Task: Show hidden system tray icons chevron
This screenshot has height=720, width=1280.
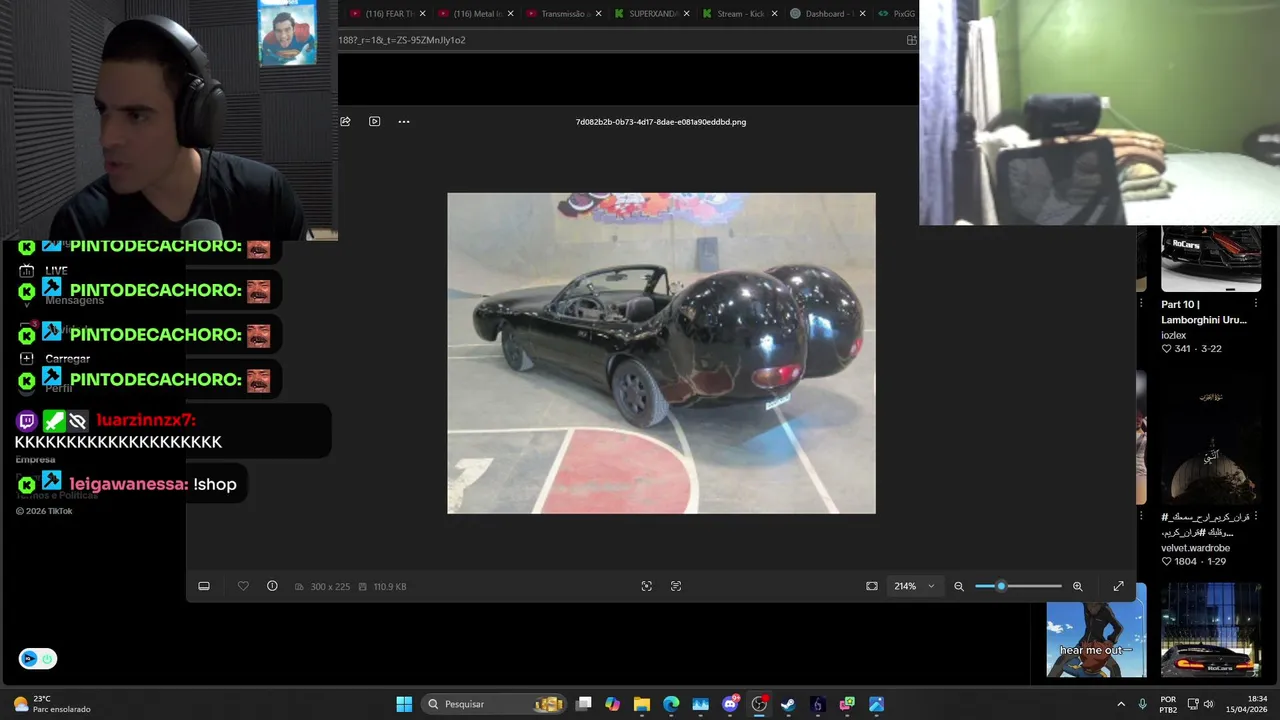Action: [1120, 704]
